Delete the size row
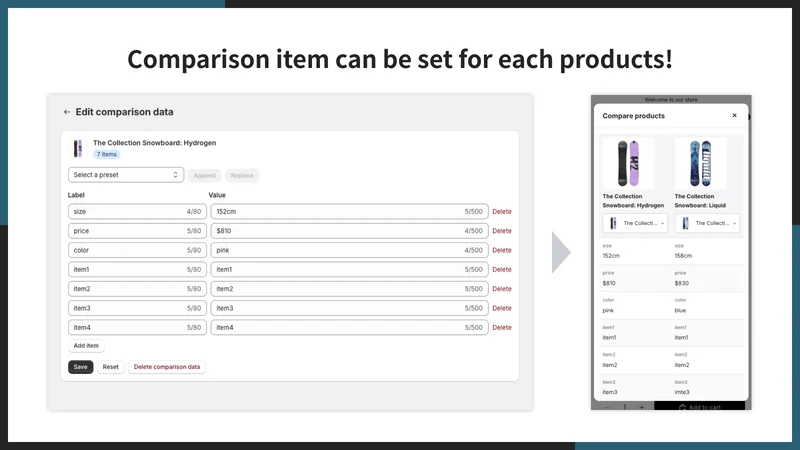This screenshot has height=450, width=800. click(x=502, y=211)
